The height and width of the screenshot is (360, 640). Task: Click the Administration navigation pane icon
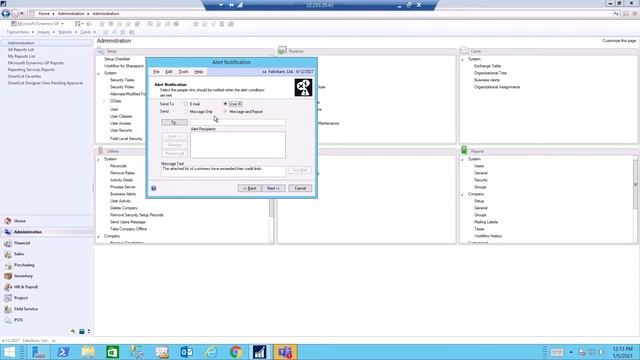8,232
